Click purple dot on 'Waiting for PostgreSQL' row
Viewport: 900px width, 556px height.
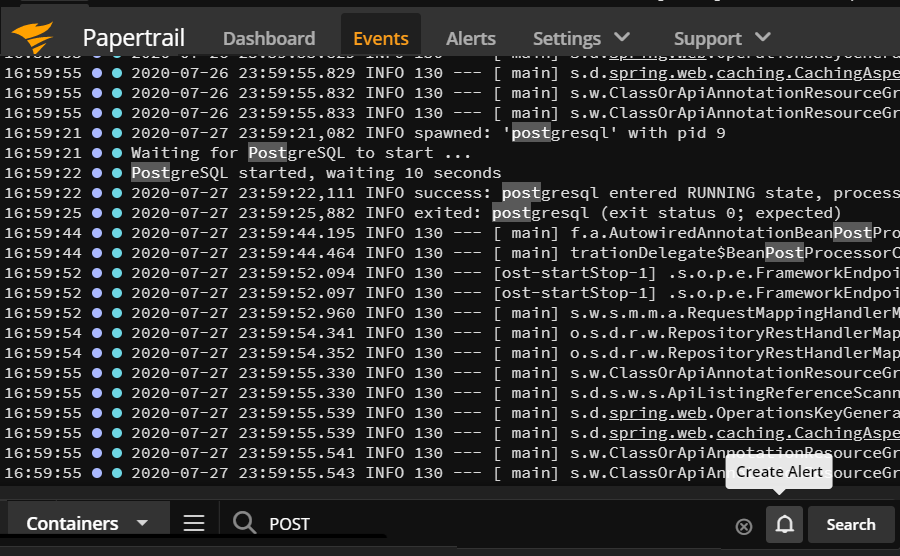tap(97, 153)
